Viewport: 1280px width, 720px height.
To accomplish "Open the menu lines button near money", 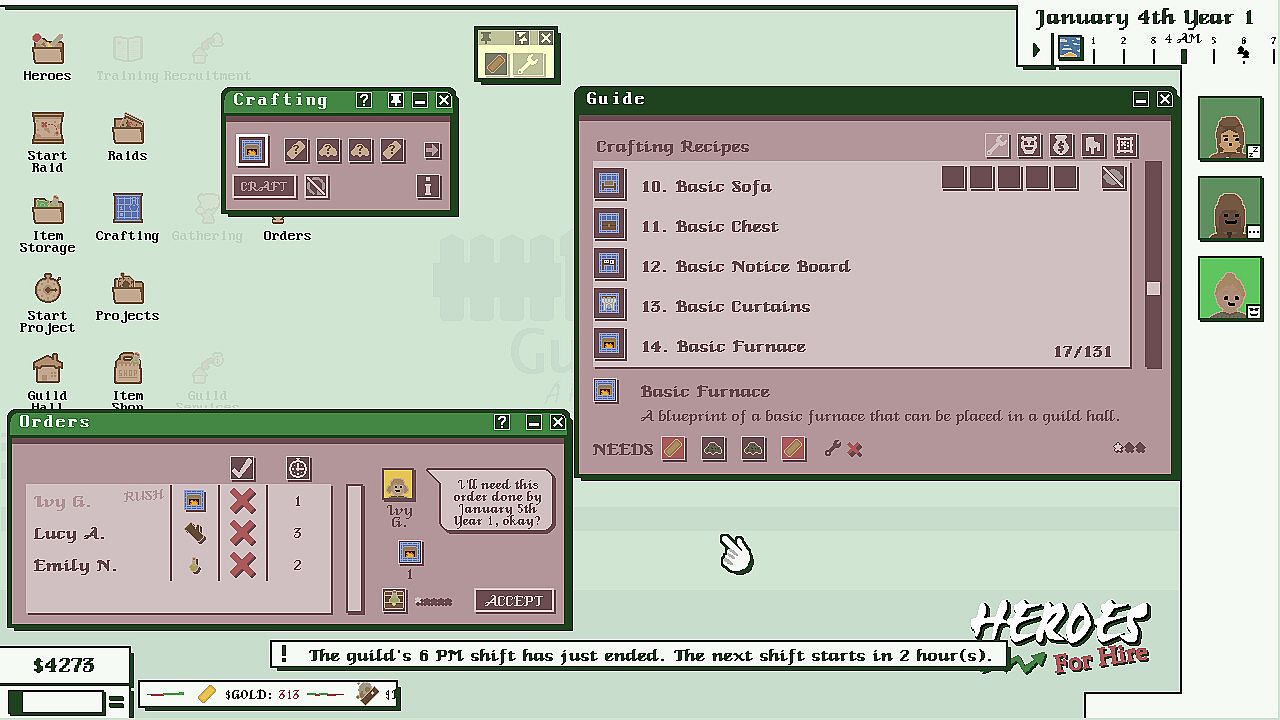I will [x=117, y=703].
